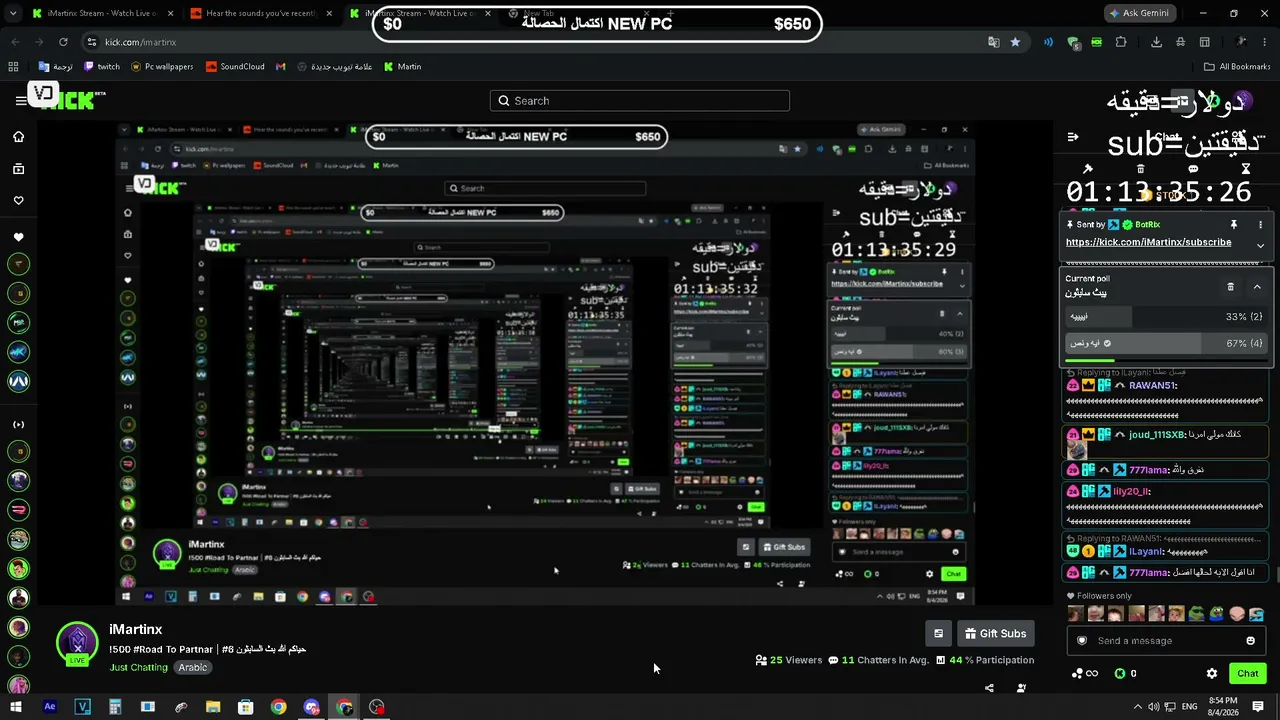The width and height of the screenshot is (1280, 720).
Task: Open taskbar notification center
Action: tap(1258, 707)
